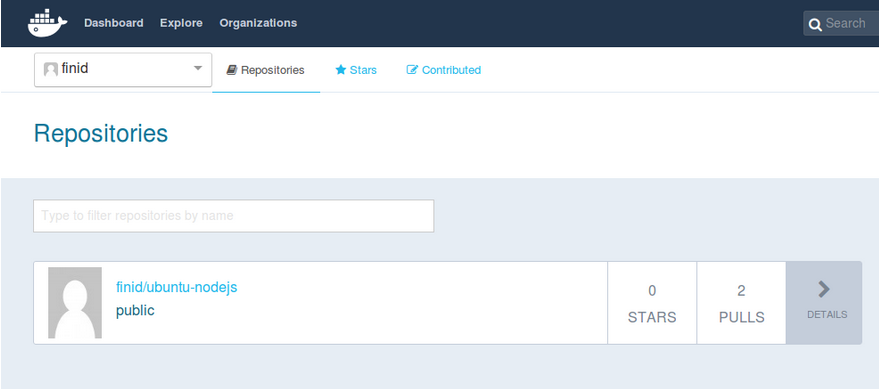Open the finid account dropdown
The height and width of the screenshot is (389, 879).
(x=123, y=70)
